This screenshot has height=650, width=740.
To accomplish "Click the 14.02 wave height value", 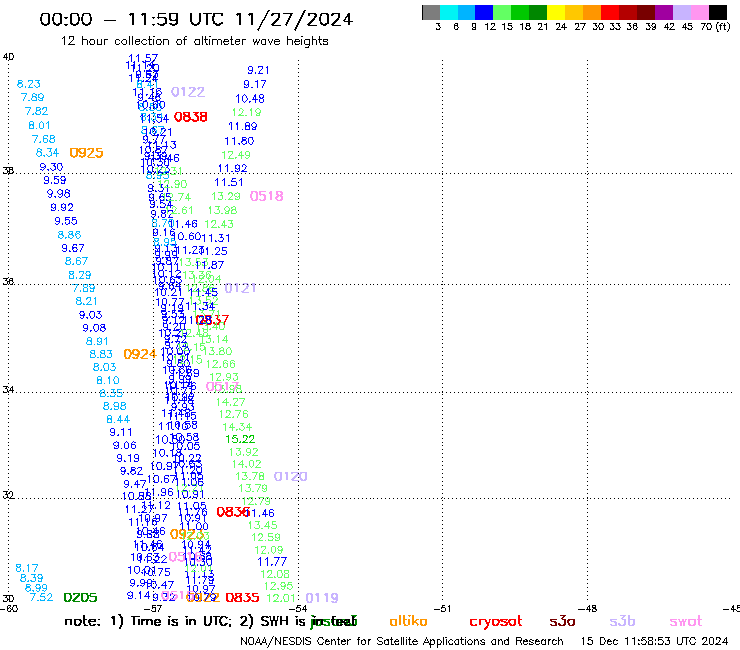I will coord(247,464).
